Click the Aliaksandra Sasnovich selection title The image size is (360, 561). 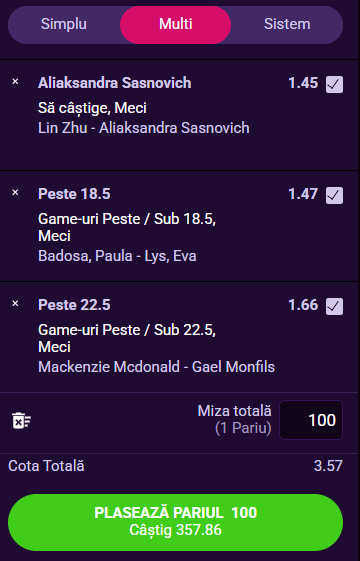tap(115, 83)
